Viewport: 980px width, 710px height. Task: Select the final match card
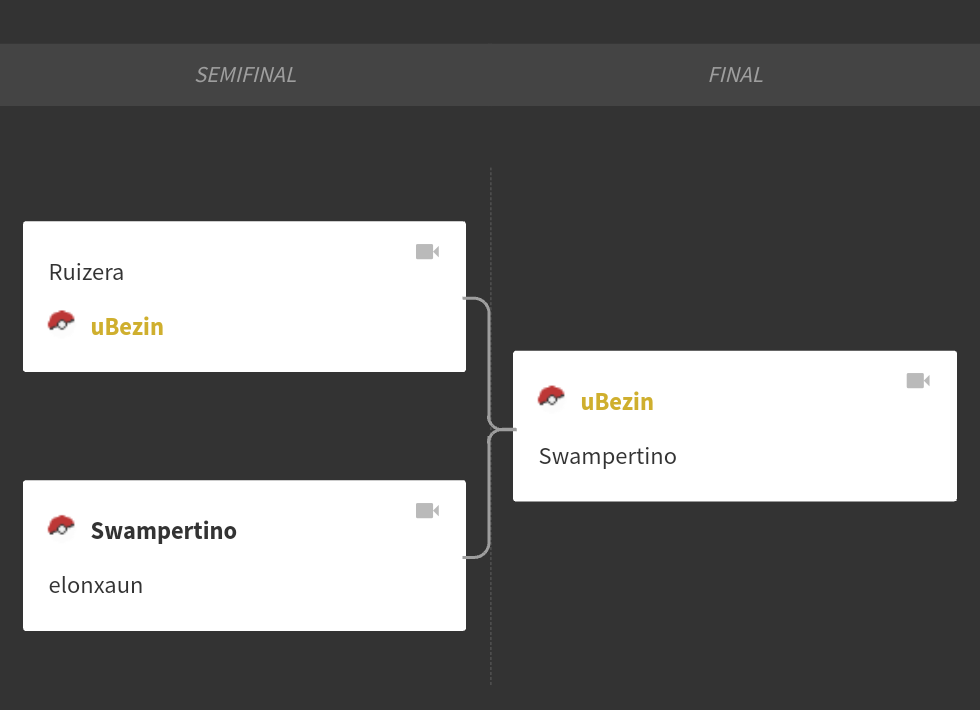pos(735,426)
